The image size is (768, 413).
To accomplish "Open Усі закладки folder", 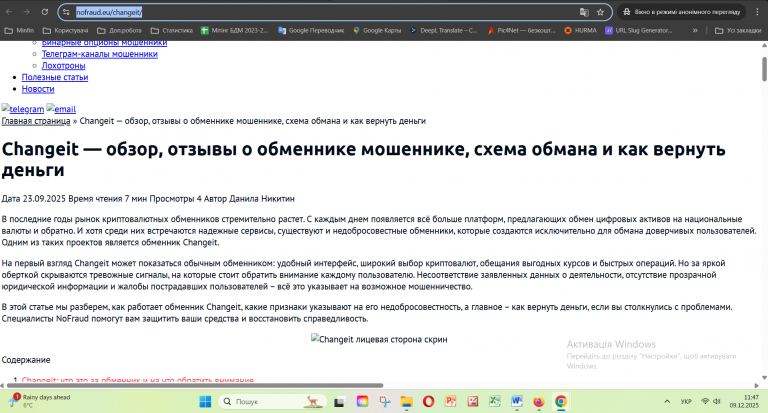I will pos(738,30).
